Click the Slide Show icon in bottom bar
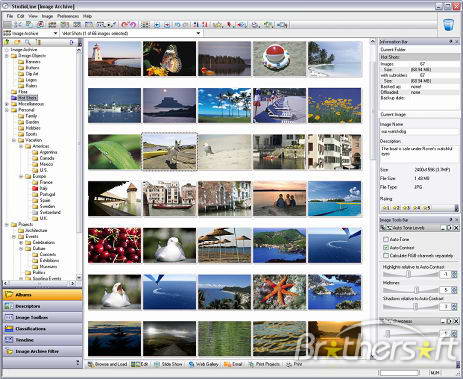 click(x=157, y=364)
